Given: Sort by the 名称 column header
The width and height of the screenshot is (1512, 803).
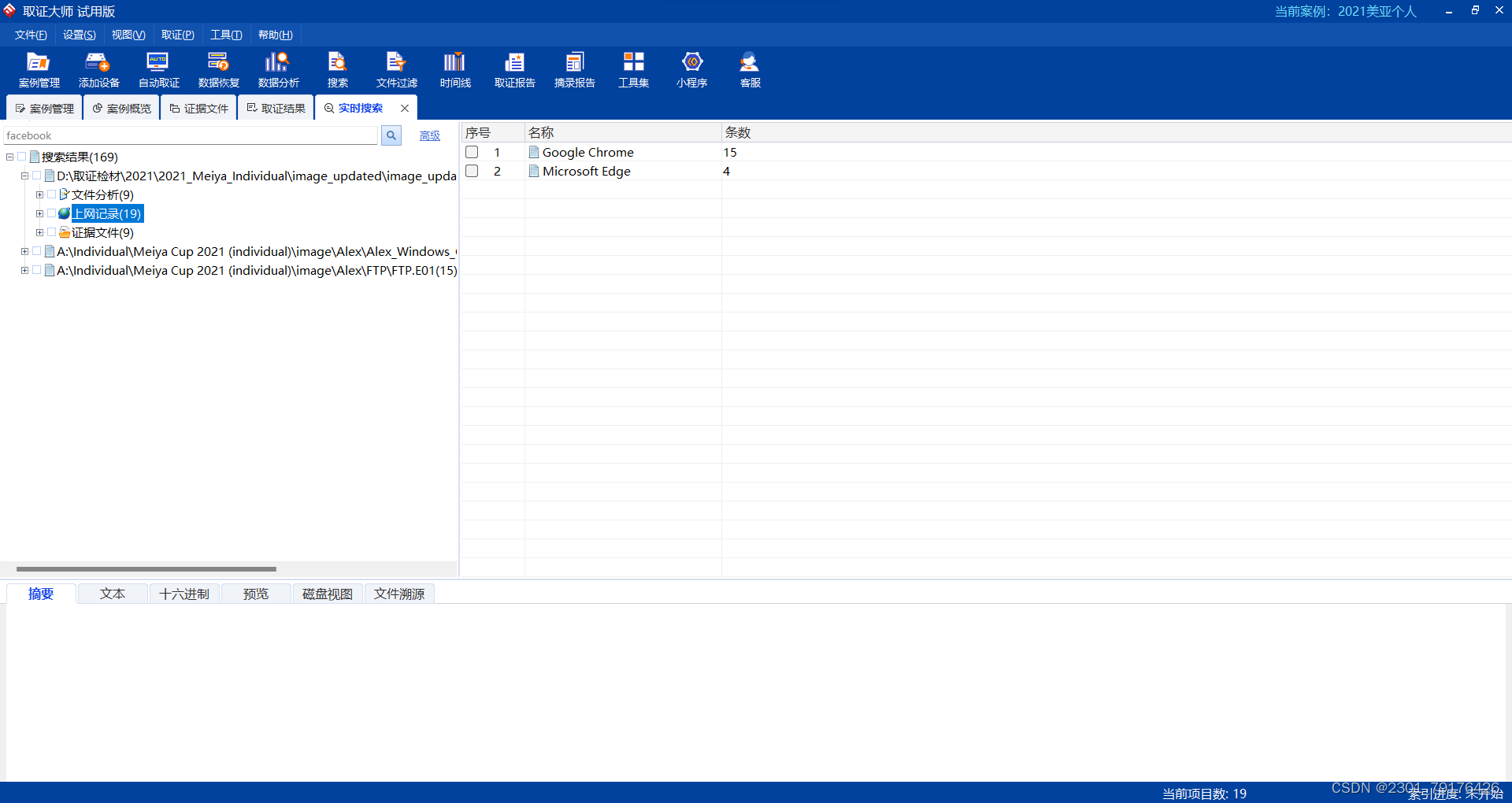Looking at the screenshot, I should [623, 132].
